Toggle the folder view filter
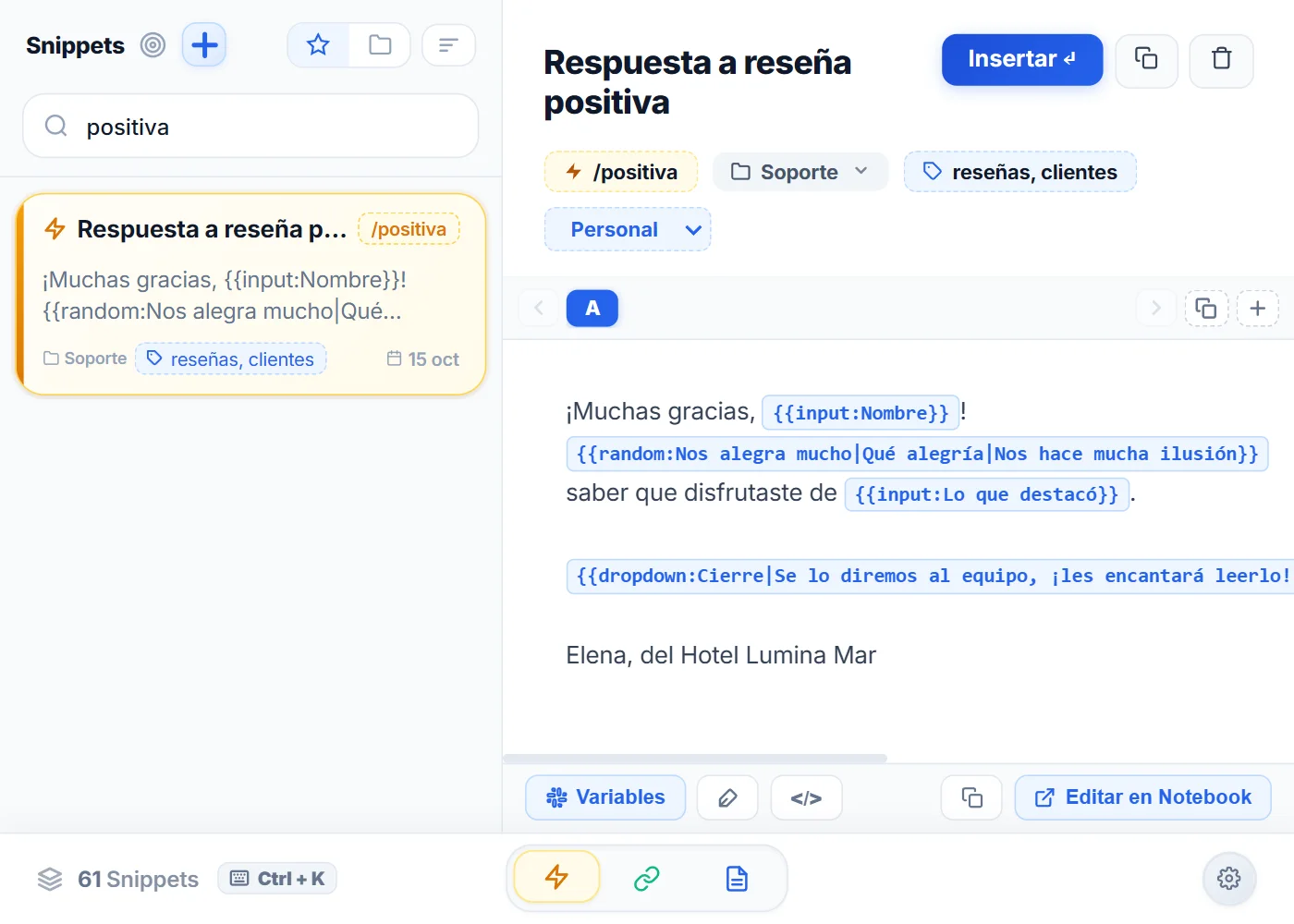Image resolution: width=1294 pixels, height=924 pixels. click(380, 45)
